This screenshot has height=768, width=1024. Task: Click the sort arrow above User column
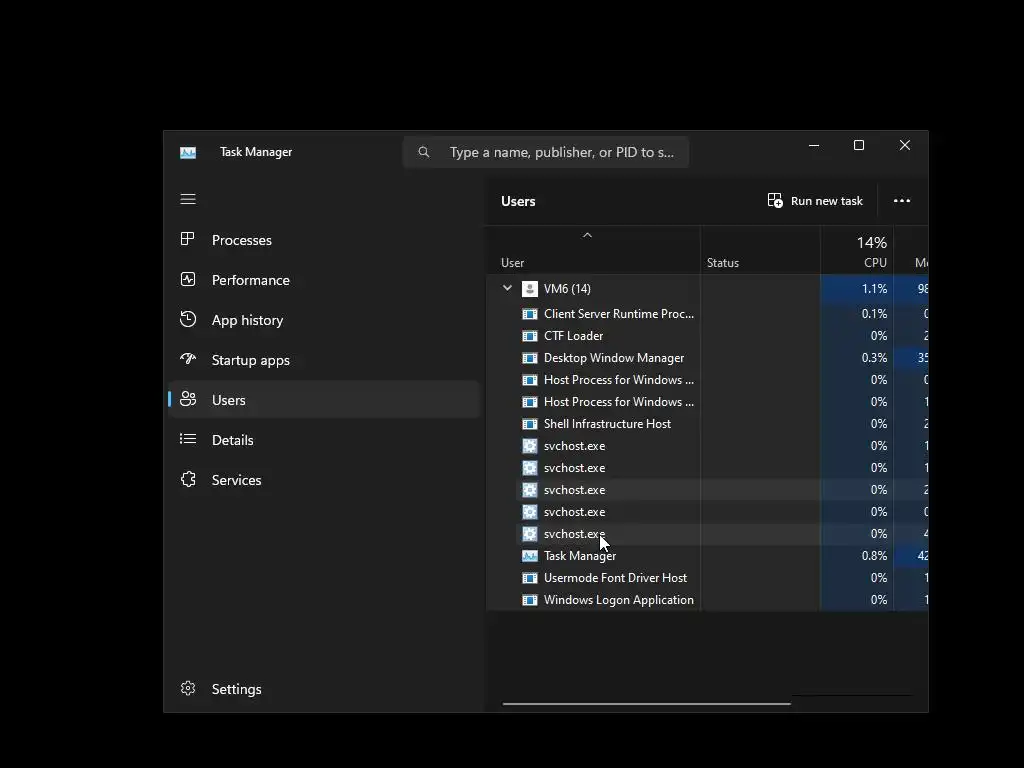(x=587, y=235)
